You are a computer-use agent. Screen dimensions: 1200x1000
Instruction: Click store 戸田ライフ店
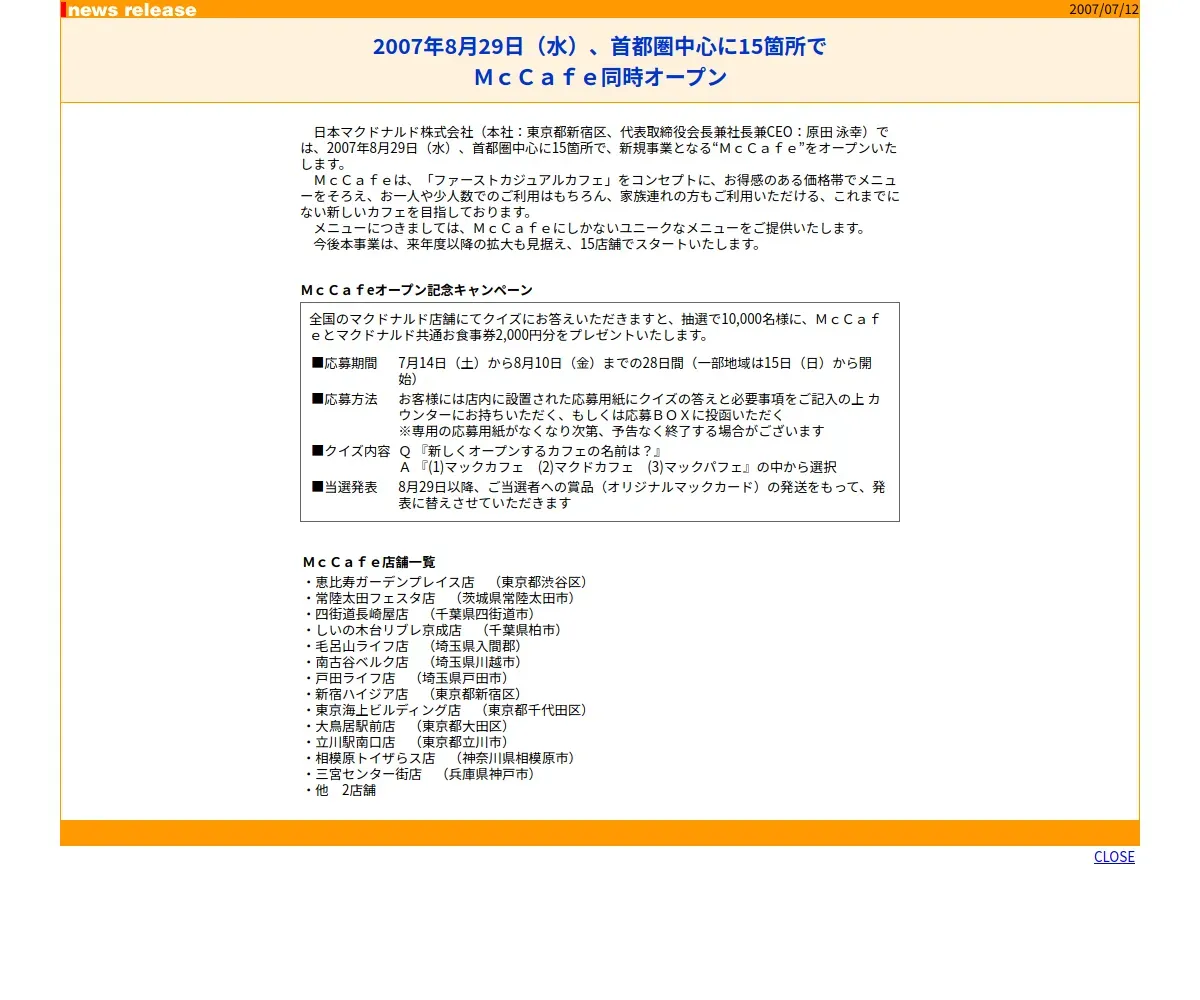[406, 678]
